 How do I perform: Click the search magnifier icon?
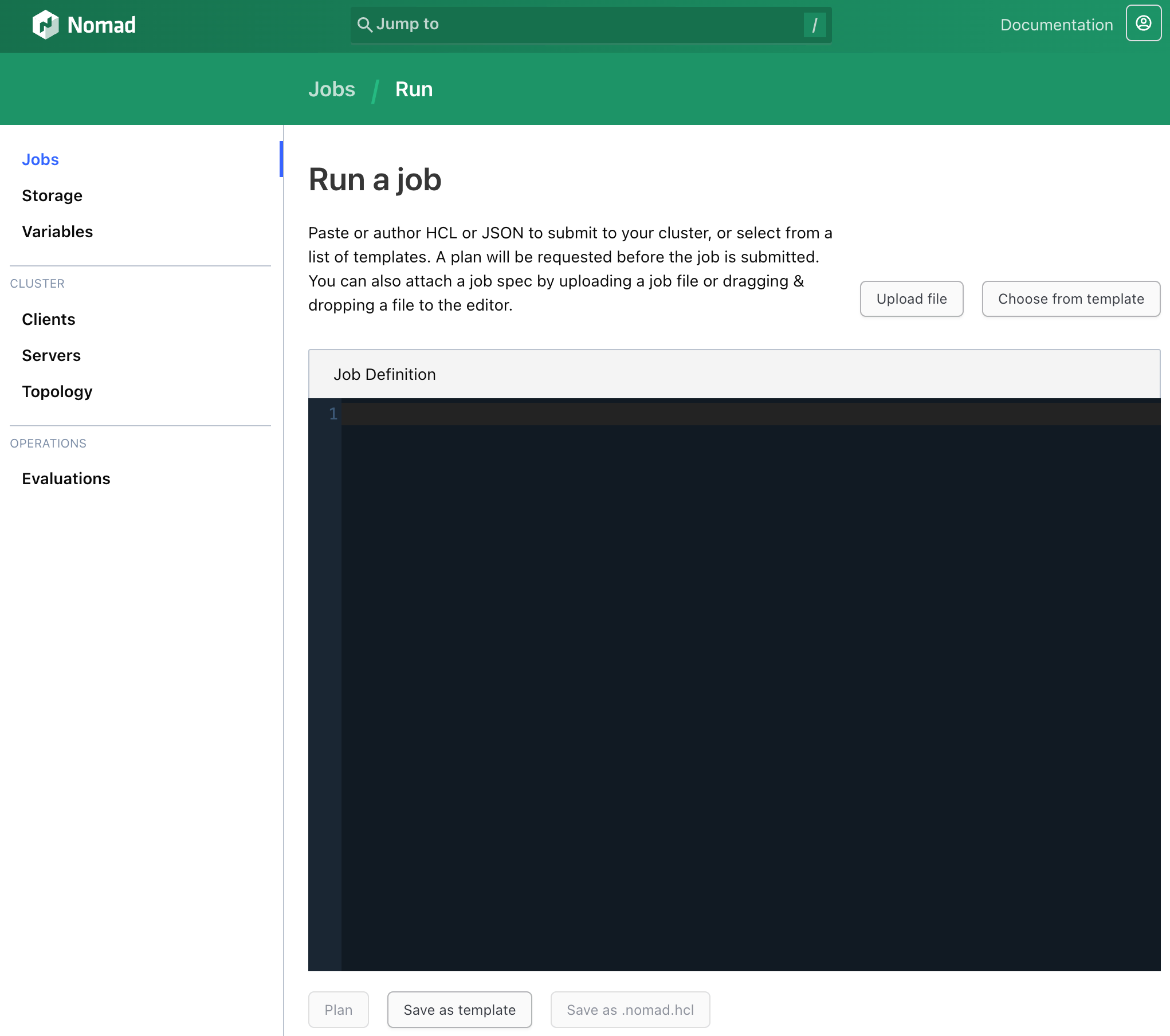(364, 25)
